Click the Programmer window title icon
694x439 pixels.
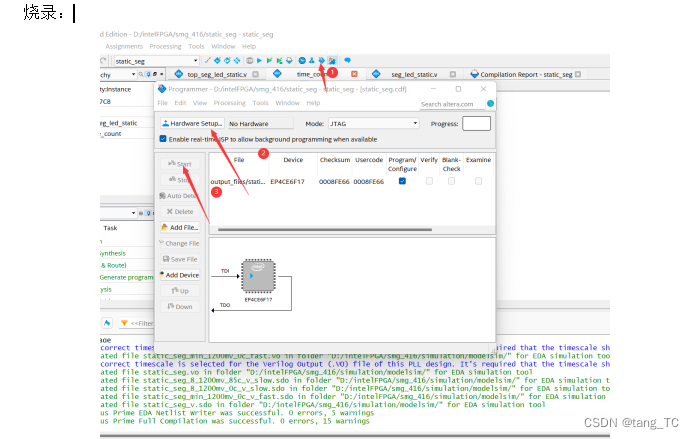162,89
